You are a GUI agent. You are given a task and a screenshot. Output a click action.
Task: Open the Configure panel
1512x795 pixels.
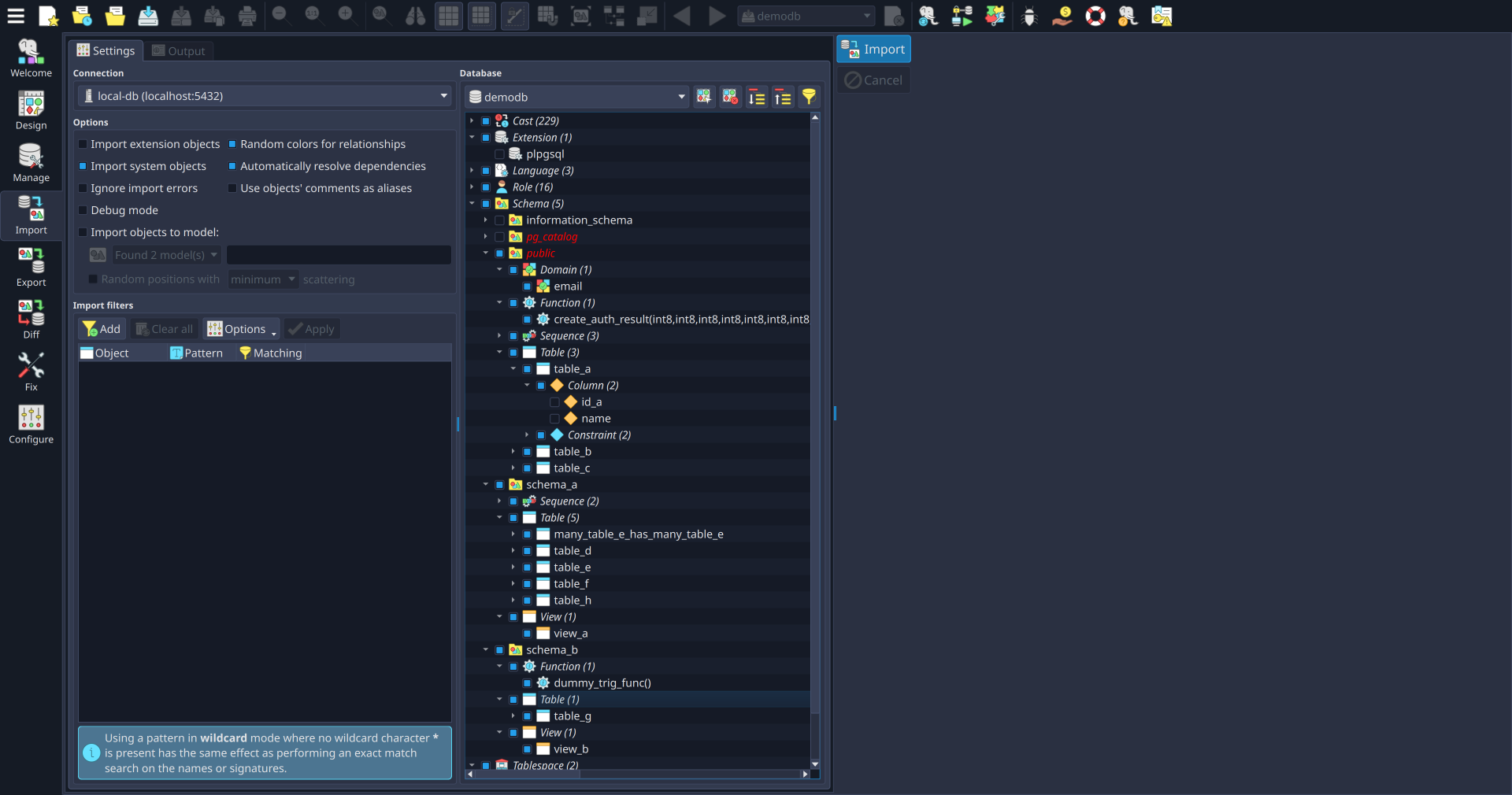tap(31, 423)
